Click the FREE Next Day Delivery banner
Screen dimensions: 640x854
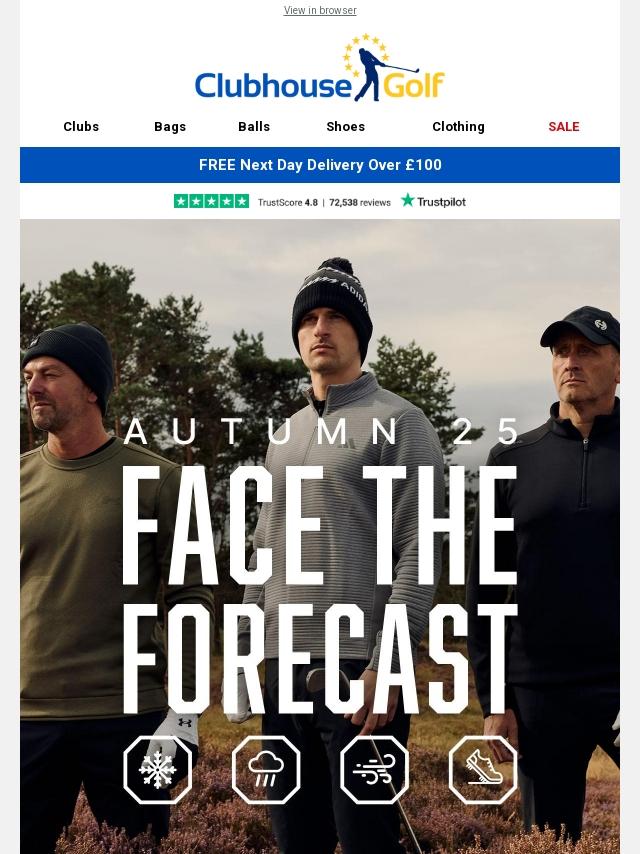click(320, 164)
